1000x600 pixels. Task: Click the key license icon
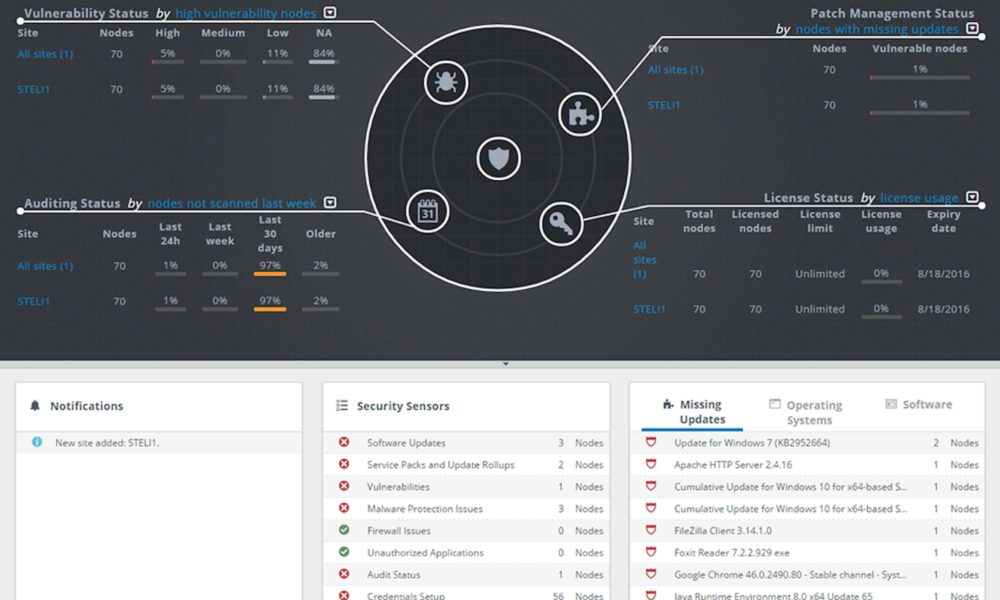(561, 225)
